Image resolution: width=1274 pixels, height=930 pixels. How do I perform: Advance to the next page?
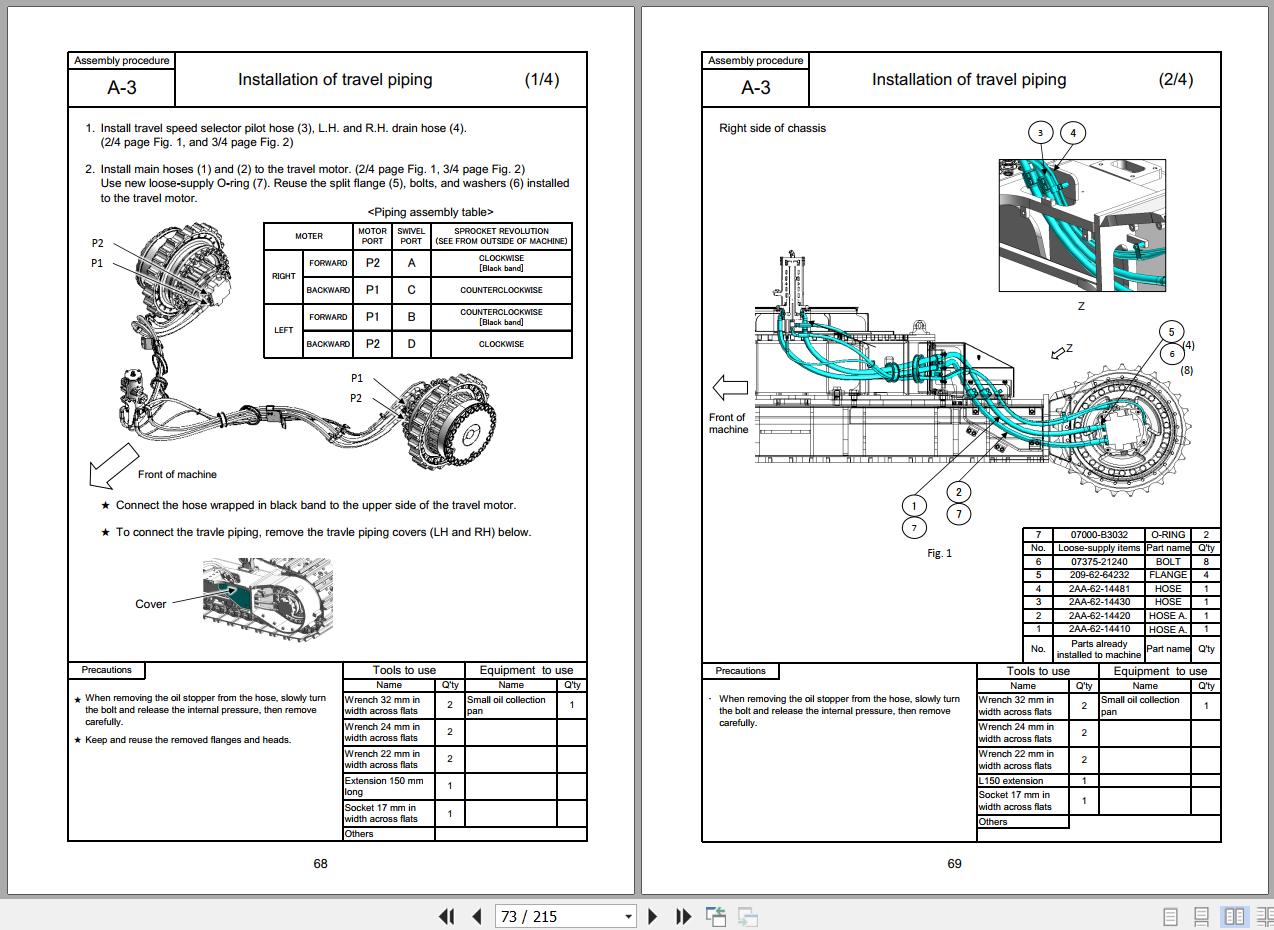(x=653, y=916)
